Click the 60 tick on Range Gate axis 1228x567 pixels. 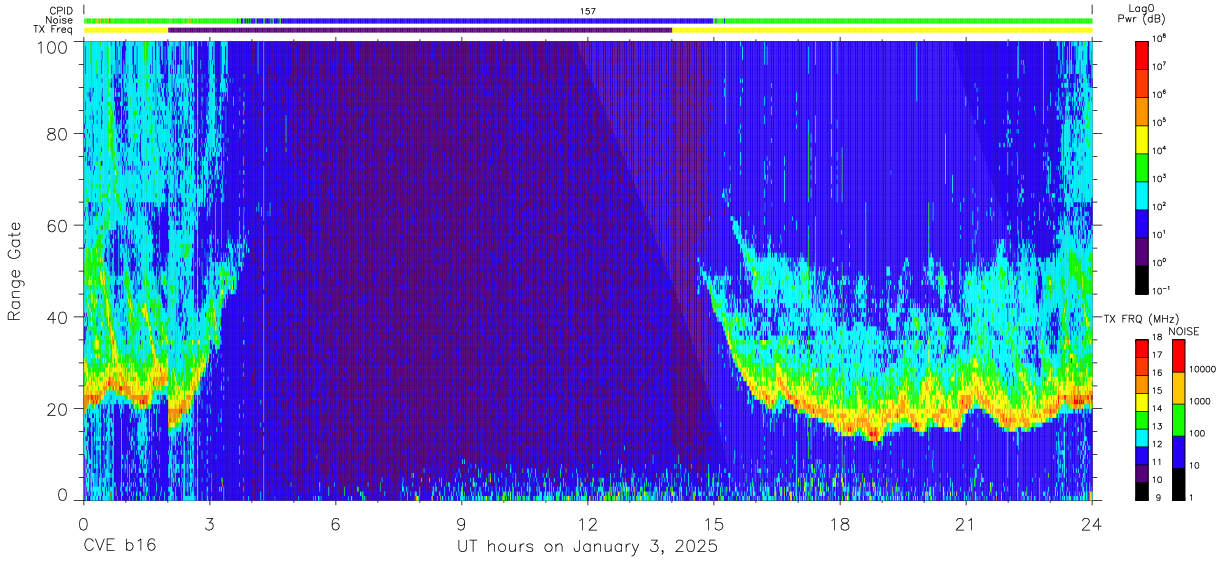(57, 226)
